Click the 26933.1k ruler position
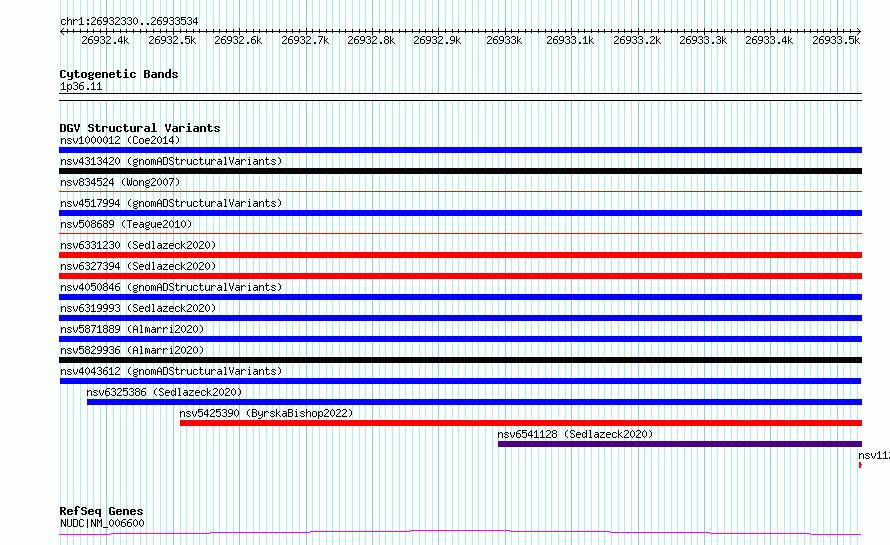 tap(570, 40)
